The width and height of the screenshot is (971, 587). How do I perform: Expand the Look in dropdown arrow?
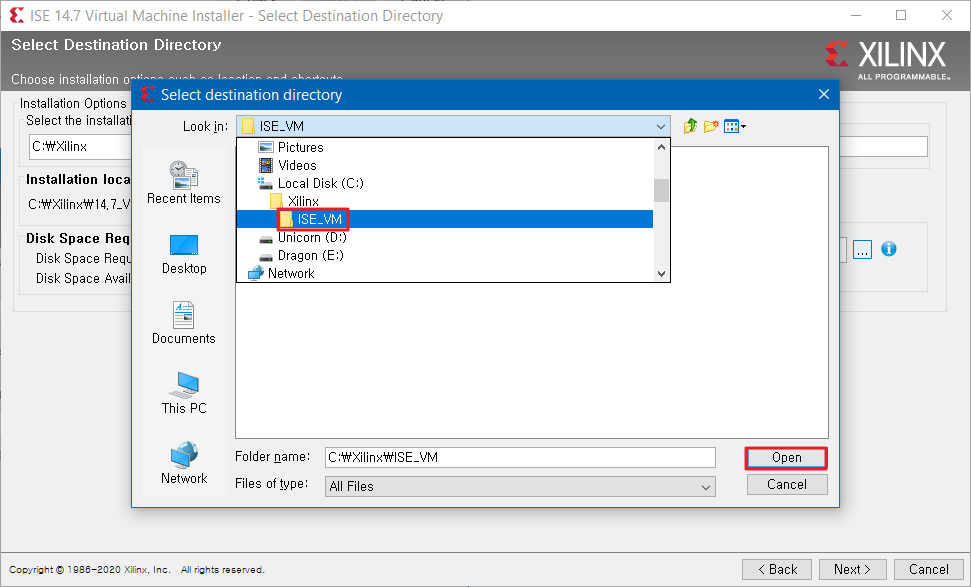[661, 126]
